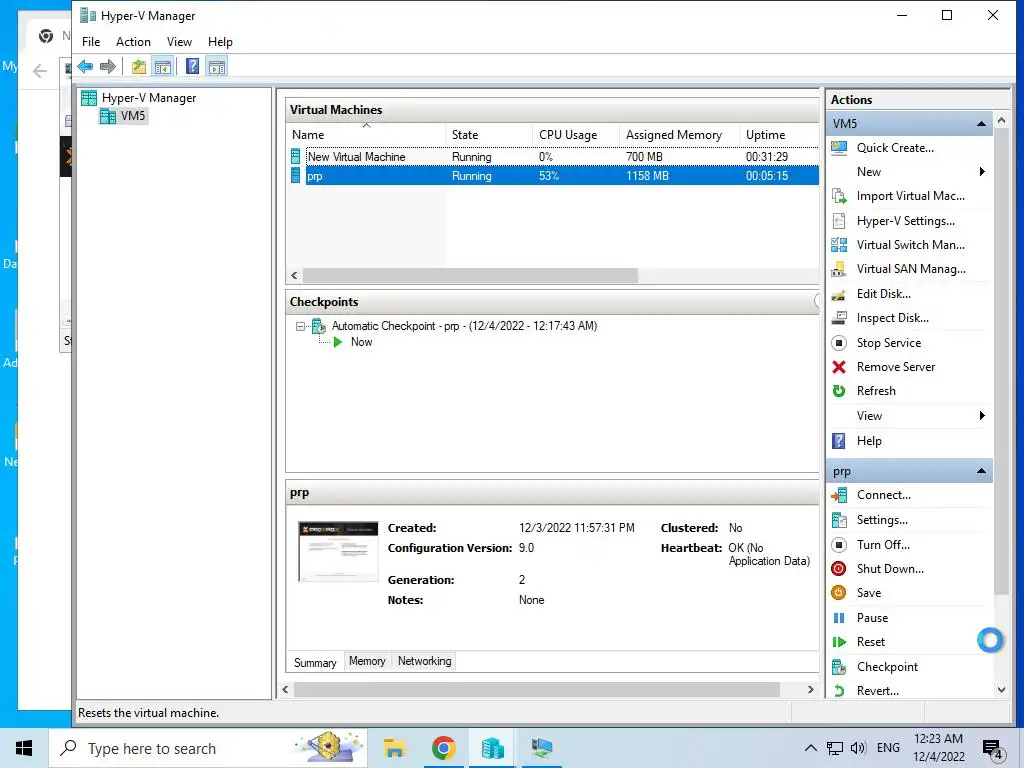Open Virtual SAN Manager icon

[x=839, y=269]
